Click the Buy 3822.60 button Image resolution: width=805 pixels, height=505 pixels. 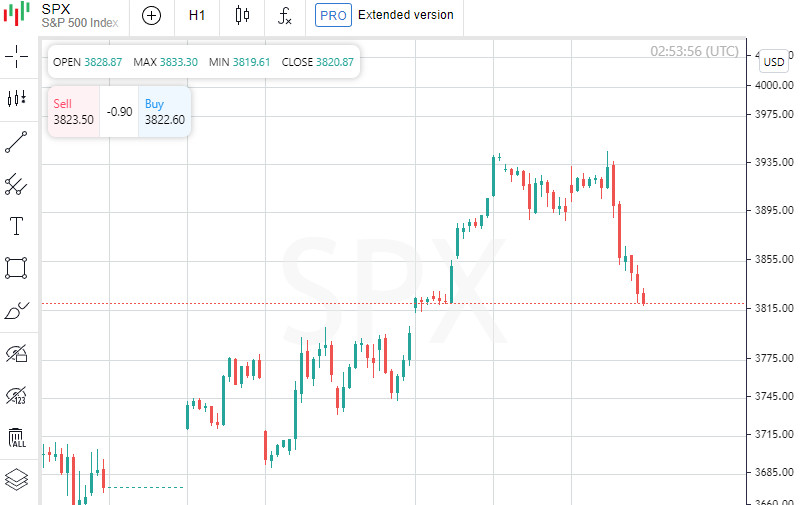coord(165,111)
